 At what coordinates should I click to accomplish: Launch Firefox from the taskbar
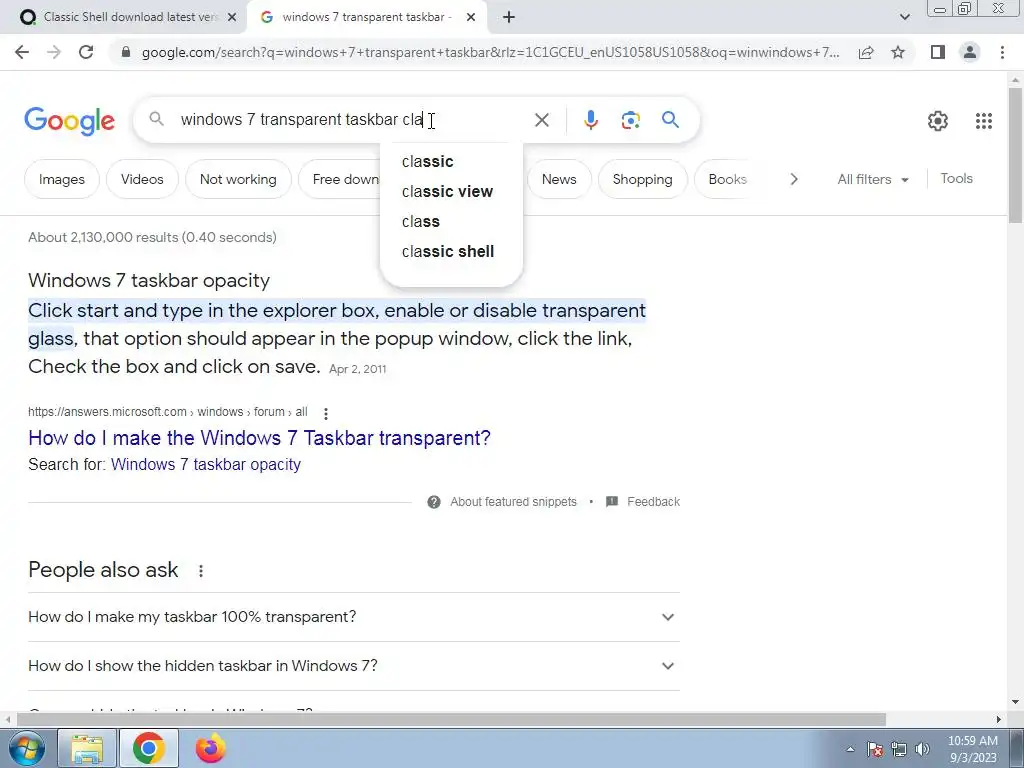click(210, 748)
